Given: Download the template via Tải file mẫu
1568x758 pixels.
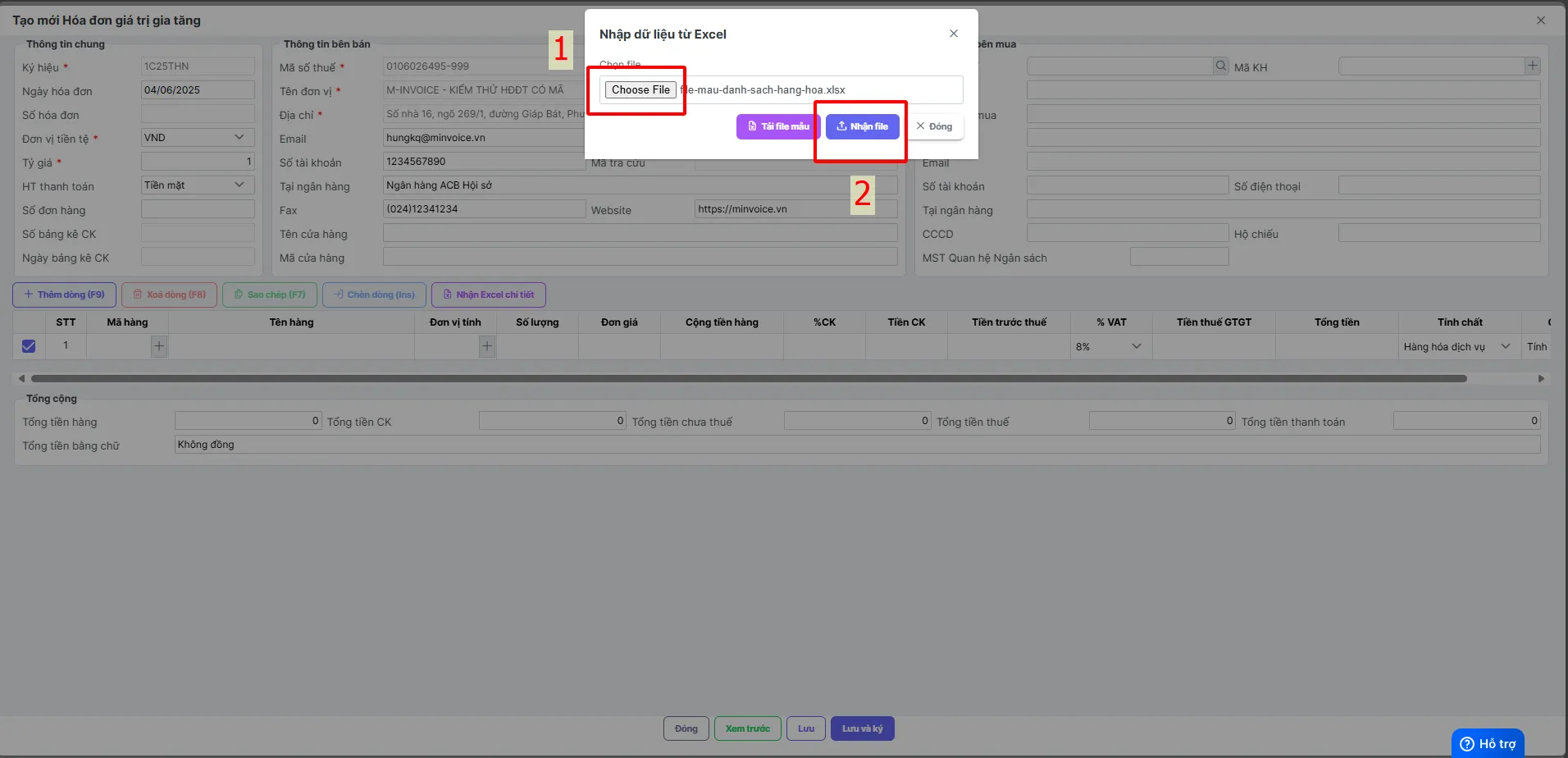Looking at the screenshot, I should [x=778, y=126].
